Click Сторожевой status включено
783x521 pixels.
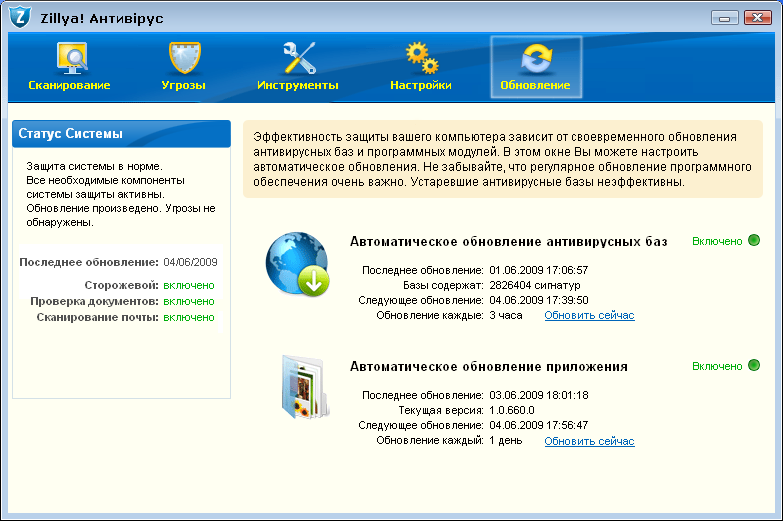(x=189, y=285)
